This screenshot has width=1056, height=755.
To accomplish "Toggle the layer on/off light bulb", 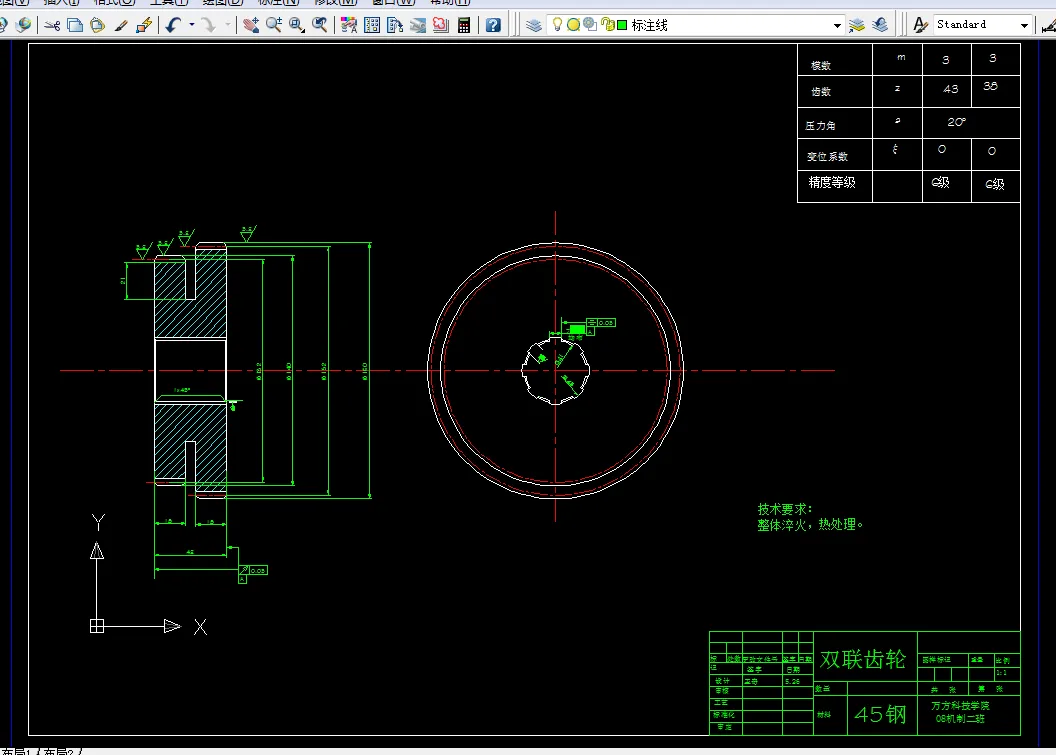I will tap(557, 25).
